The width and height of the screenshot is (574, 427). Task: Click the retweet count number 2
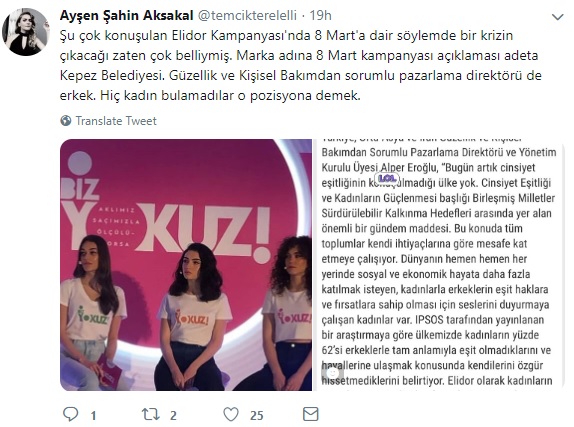pyautogui.click(x=173, y=415)
